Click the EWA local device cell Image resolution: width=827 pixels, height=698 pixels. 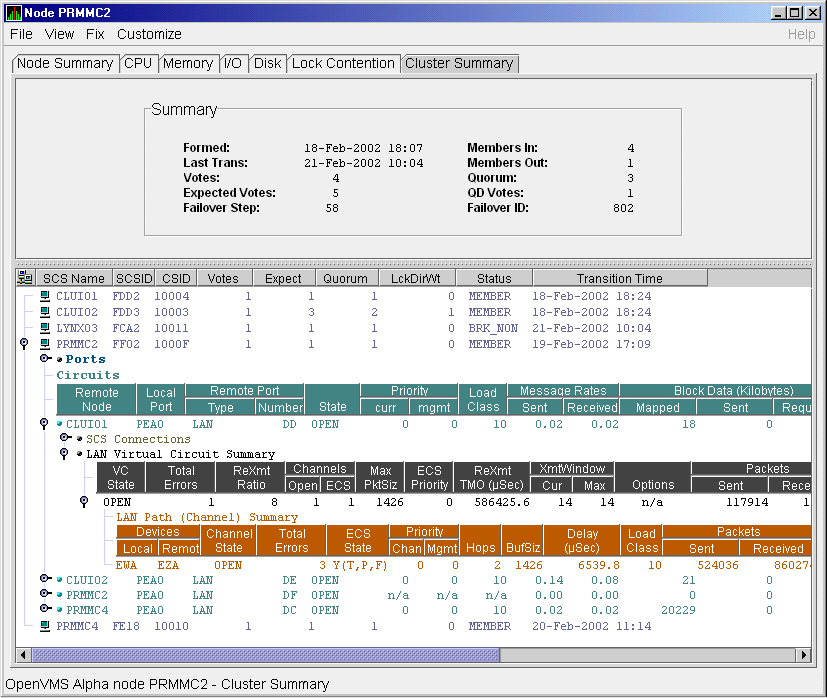(127, 565)
